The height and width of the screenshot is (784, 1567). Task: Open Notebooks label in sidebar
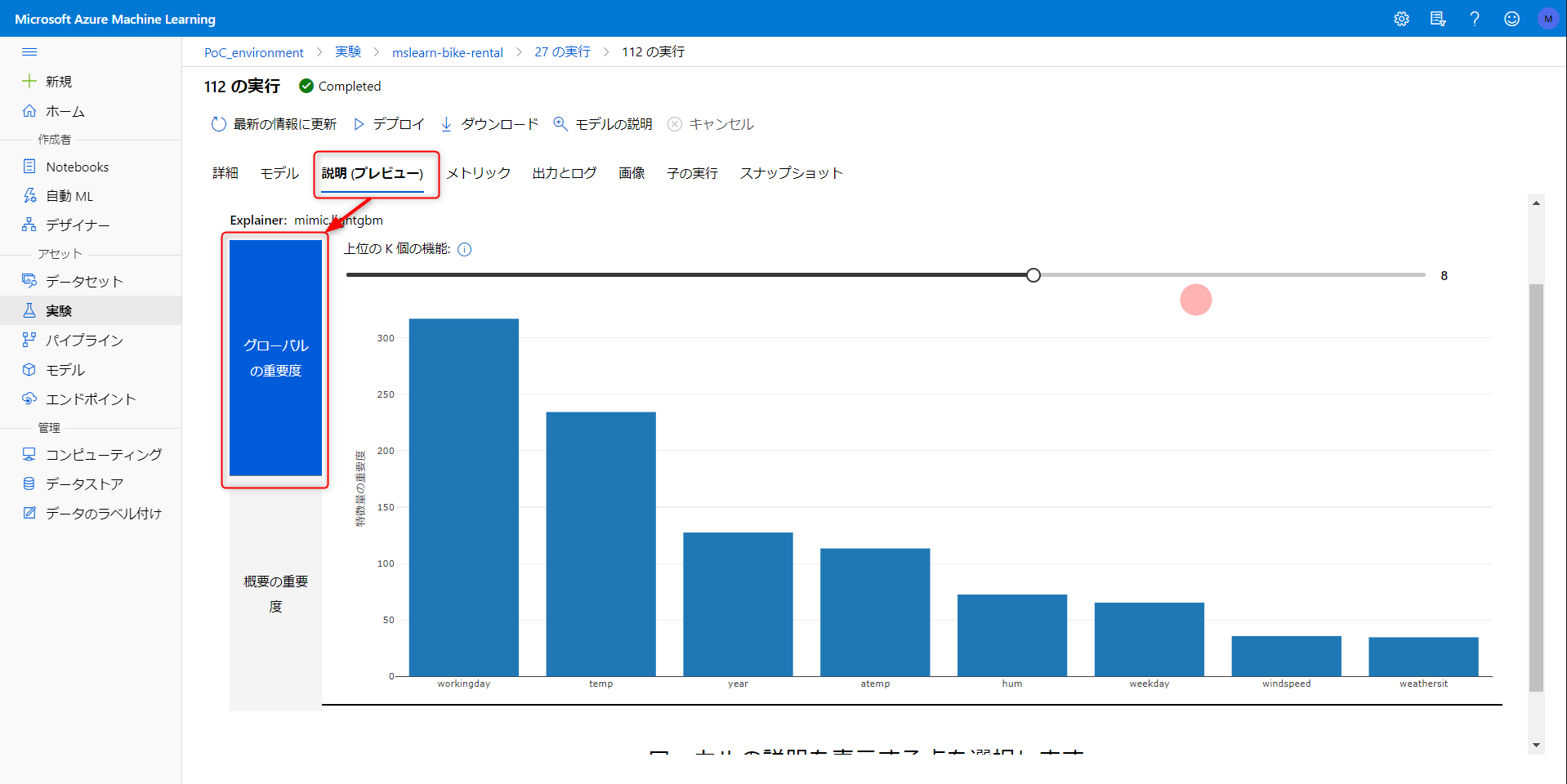click(x=78, y=167)
